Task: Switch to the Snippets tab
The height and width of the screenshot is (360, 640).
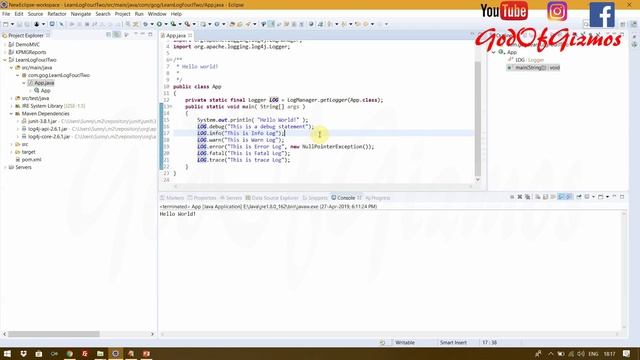Action: pyautogui.click(x=315, y=198)
